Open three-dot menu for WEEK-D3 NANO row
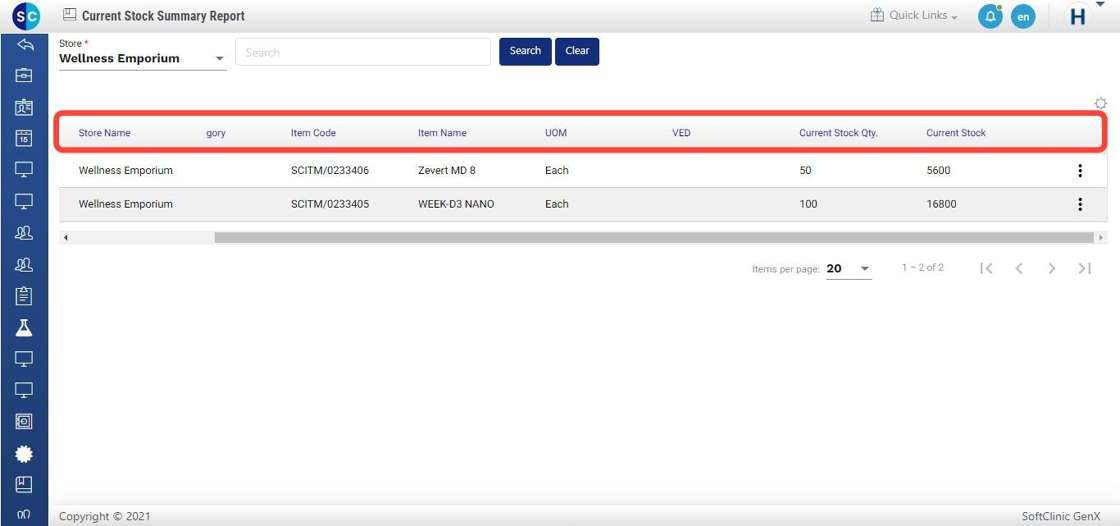Viewport: 1120px width, 526px height. pos(1080,205)
